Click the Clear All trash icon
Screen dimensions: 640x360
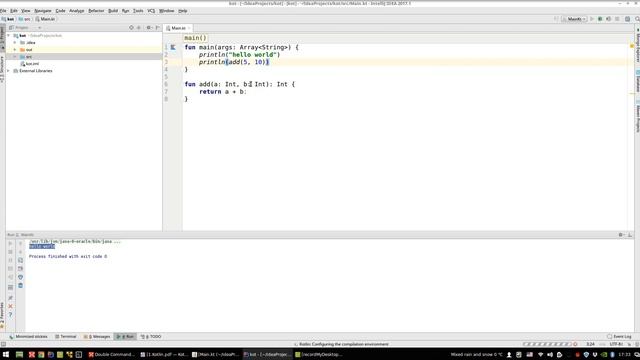[20, 285]
